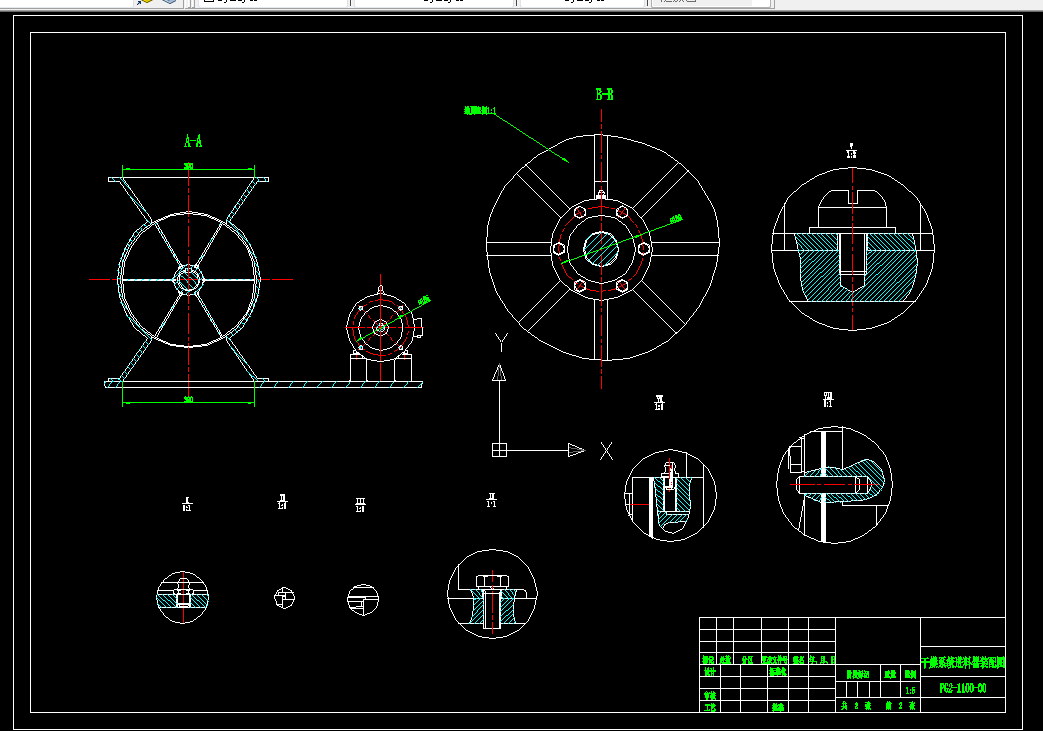Image resolution: width=1043 pixels, height=731 pixels.
Task: Click the key detail circle with red centerline
Action: point(834,484)
